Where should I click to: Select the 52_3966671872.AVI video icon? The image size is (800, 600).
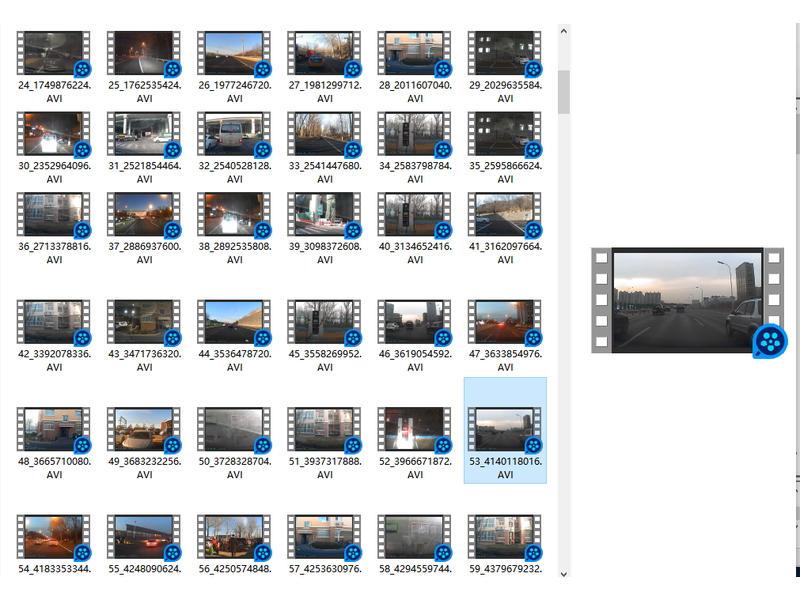415,430
